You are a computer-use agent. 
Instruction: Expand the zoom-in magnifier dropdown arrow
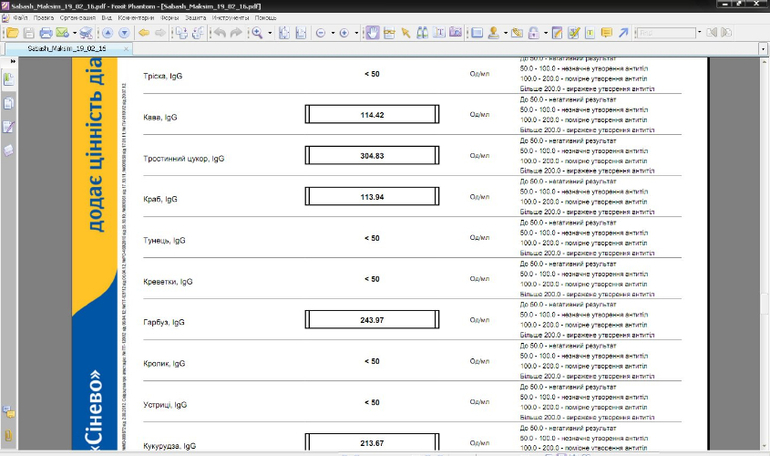tap(270, 33)
